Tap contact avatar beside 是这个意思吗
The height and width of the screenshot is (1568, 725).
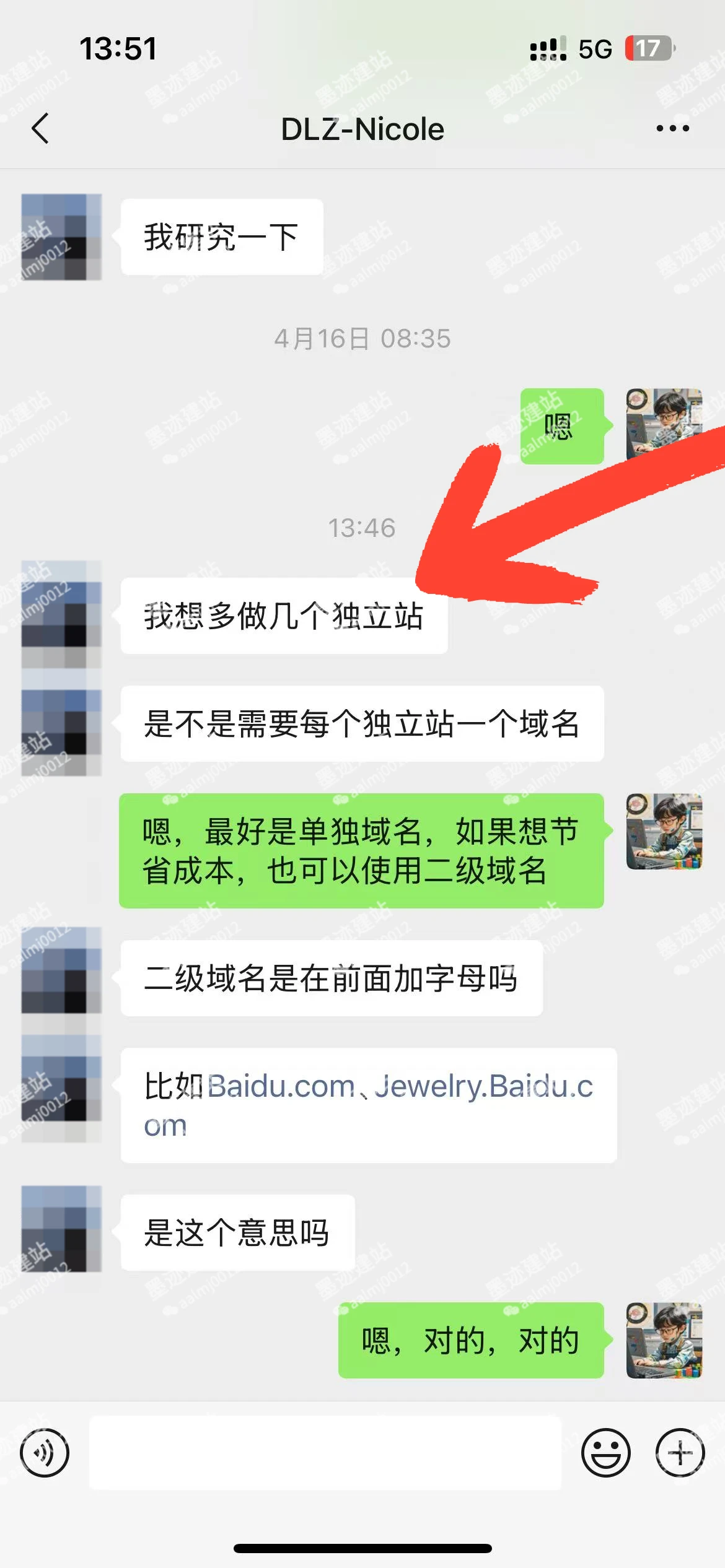click(x=61, y=1229)
